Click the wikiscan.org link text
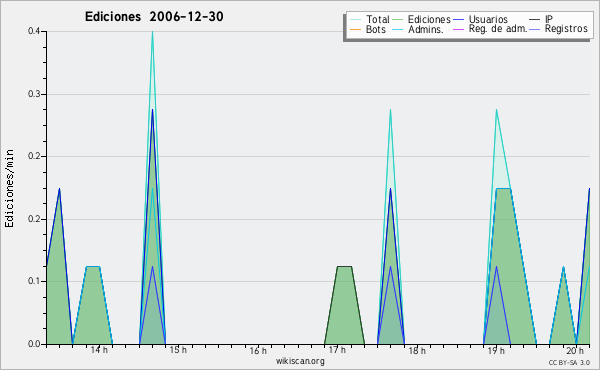This screenshot has width=600, height=370. coord(300,361)
